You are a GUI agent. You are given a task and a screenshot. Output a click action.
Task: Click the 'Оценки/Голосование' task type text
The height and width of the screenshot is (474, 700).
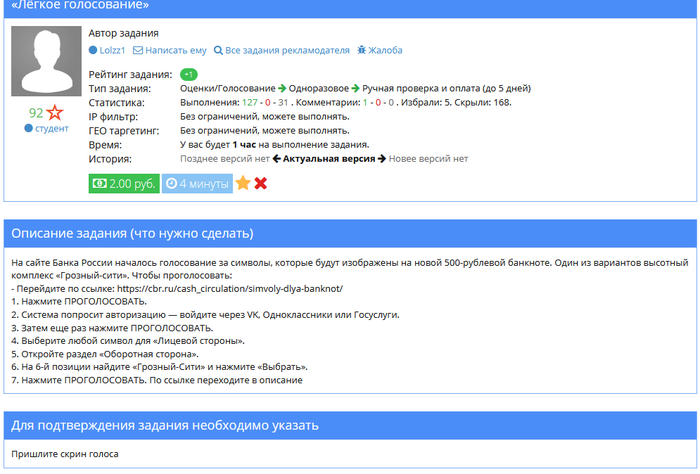pyautogui.click(x=228, y=88)
